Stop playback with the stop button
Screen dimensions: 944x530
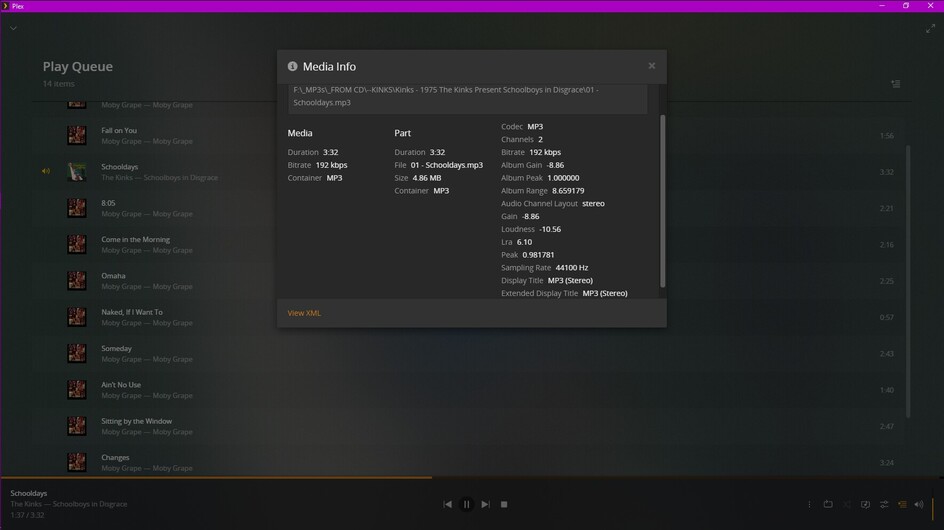(x=504, y=504)
